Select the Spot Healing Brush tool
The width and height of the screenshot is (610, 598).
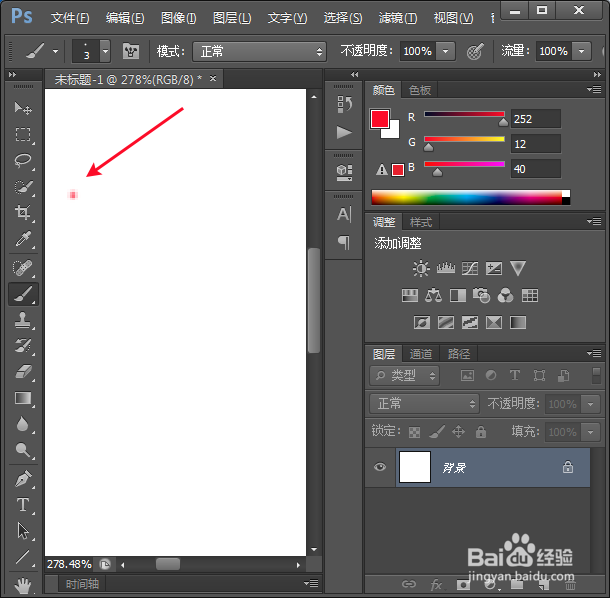pos(23,268)
